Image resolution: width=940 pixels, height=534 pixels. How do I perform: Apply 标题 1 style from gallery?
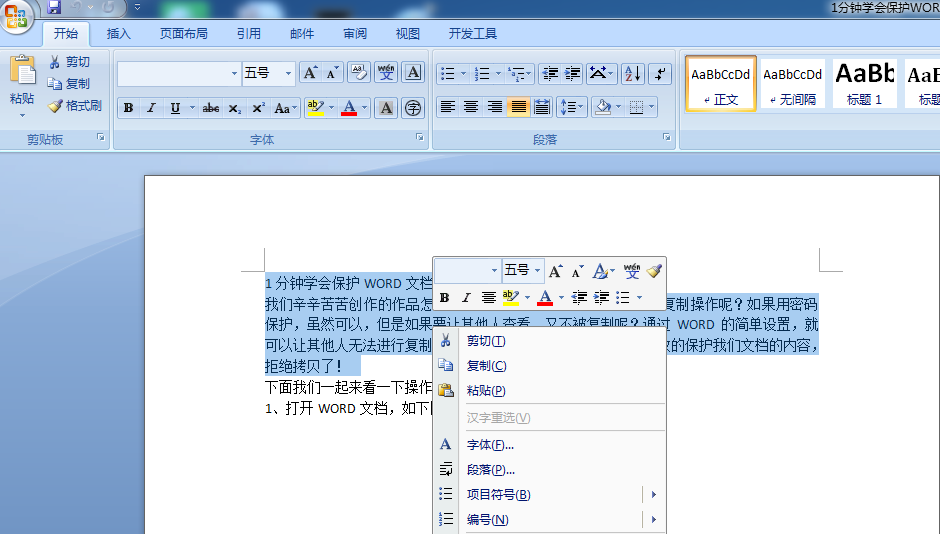click(x=864, y=84)
